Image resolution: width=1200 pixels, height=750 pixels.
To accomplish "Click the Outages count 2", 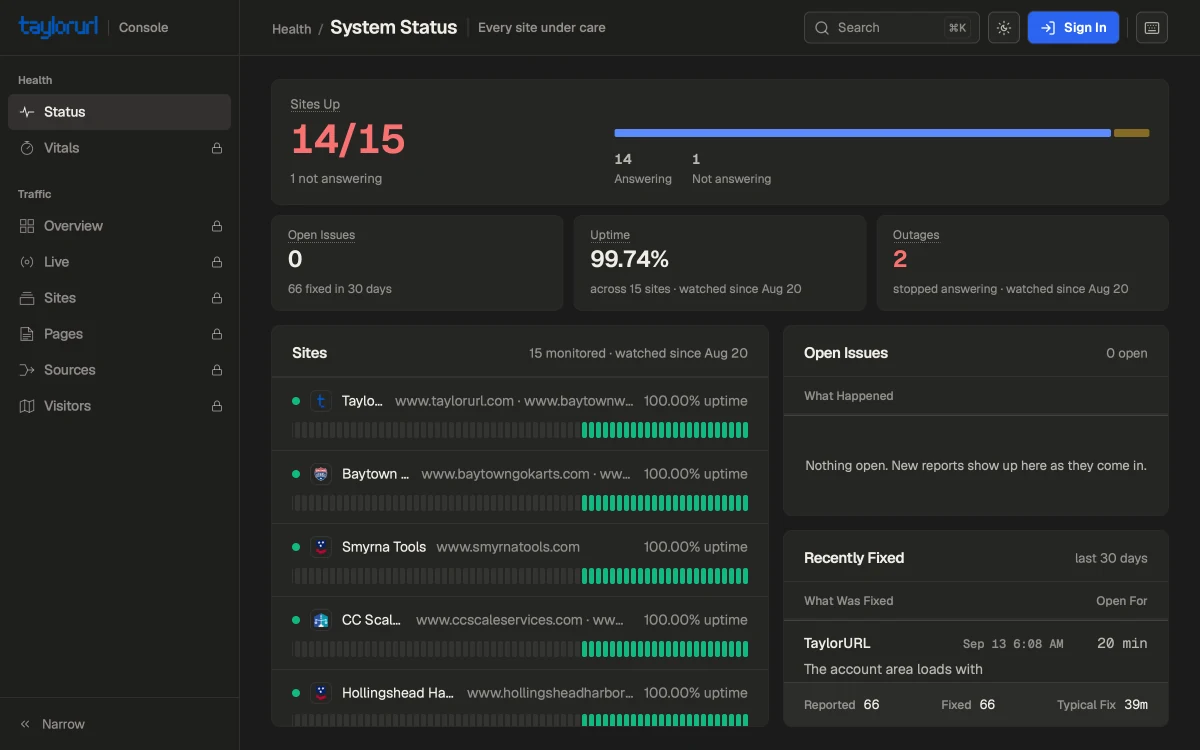I will click(900, 259).
